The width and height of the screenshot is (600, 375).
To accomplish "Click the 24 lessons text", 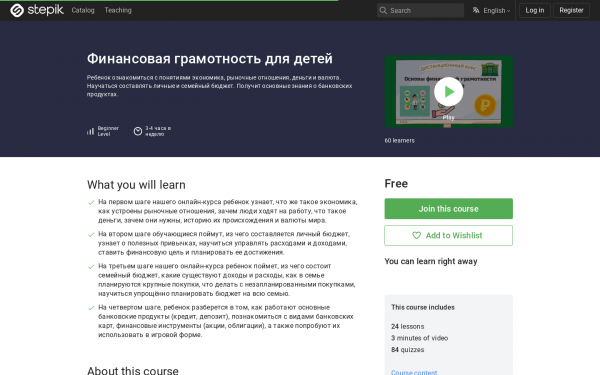I will tap(408, 326).
